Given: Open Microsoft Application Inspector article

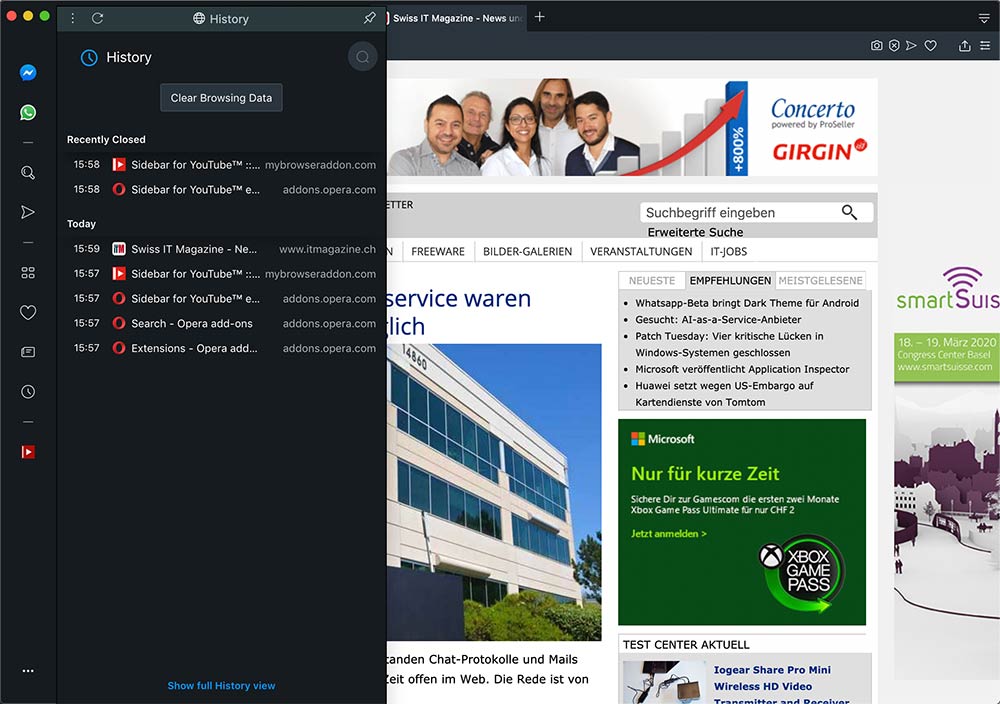Looking at the screenshot, I should click(742, 369).
